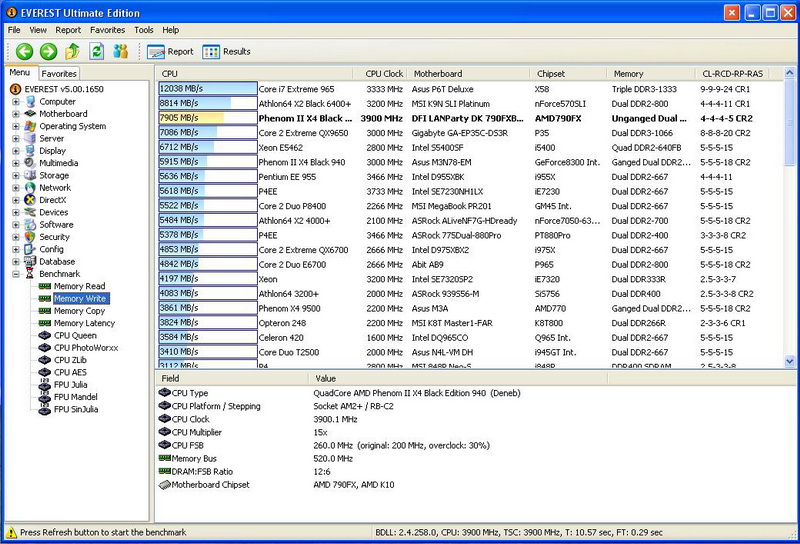Sort by the Chipset column header
Image resolution: width=800 pixels, height=544 pixels.
pyautogui.click(x=568, y=73)
